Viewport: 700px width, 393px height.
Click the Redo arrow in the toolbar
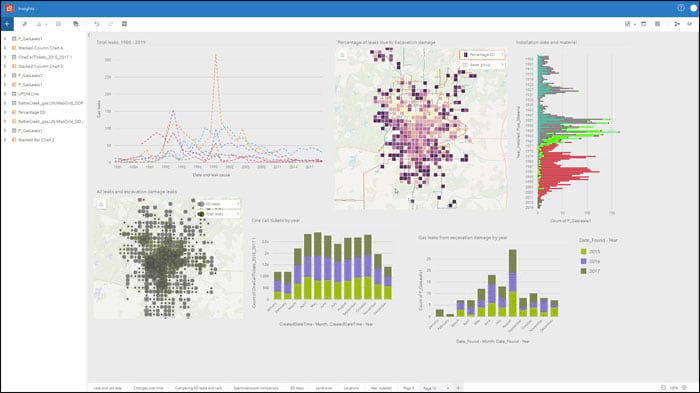pos(110,24)
